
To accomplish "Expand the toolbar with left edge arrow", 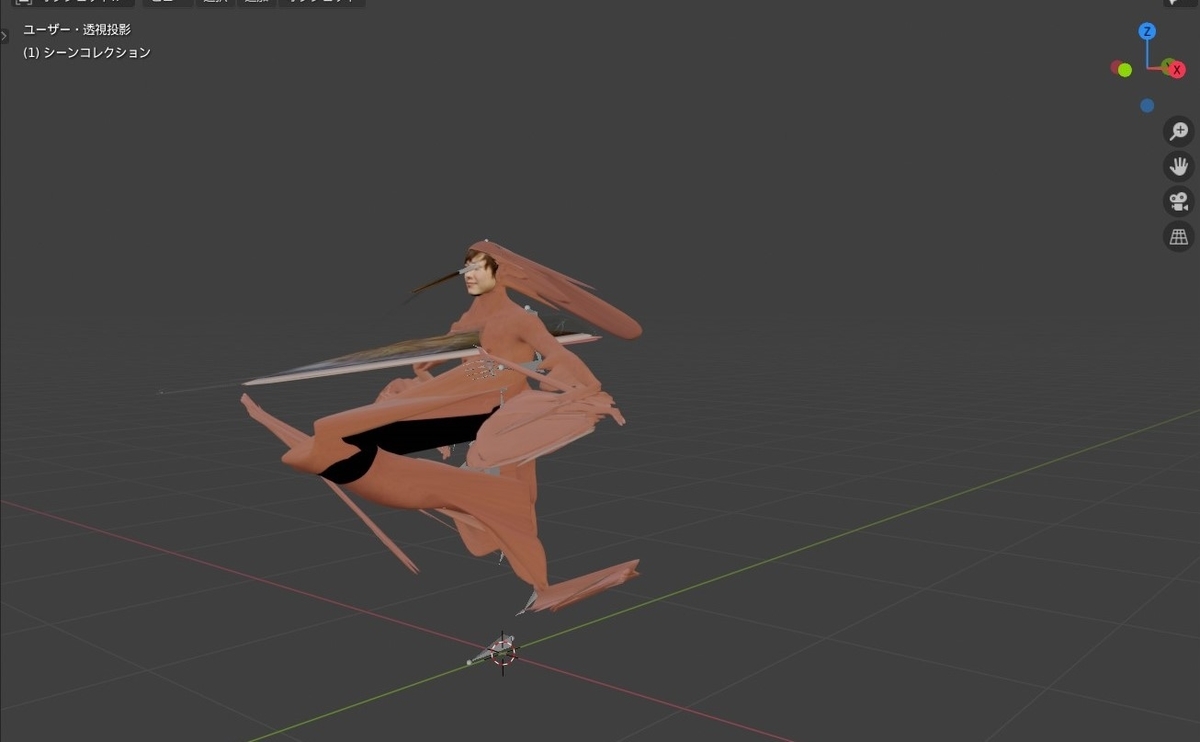I will [x=4, y=36].
